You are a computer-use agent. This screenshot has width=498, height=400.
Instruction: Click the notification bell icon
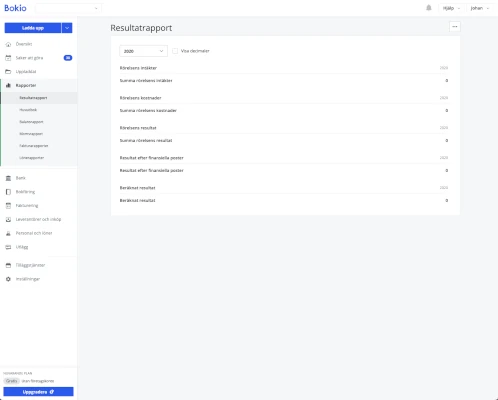[429, 8]
